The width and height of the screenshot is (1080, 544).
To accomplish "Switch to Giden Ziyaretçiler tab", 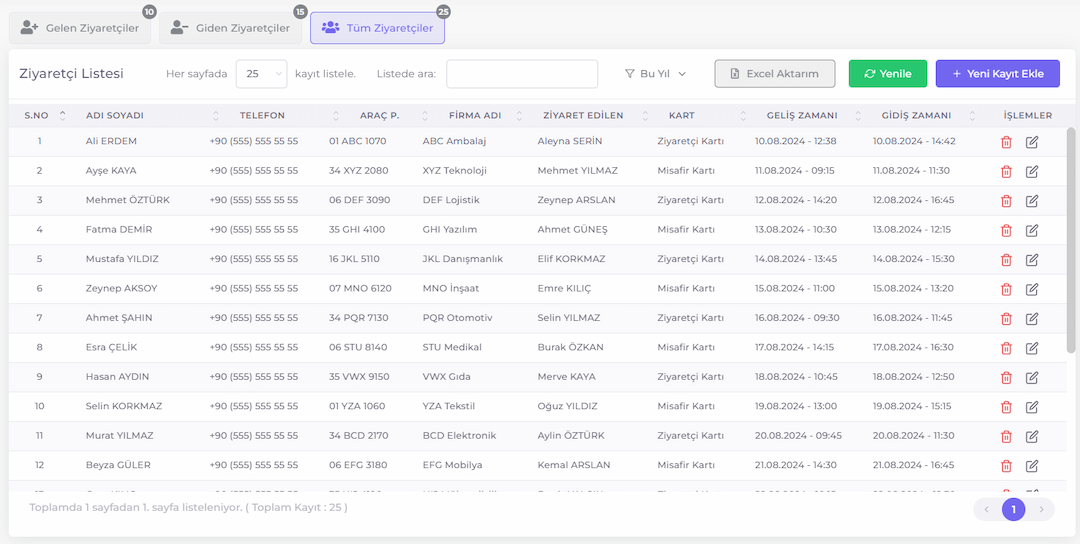I will (x=230, y=28).
